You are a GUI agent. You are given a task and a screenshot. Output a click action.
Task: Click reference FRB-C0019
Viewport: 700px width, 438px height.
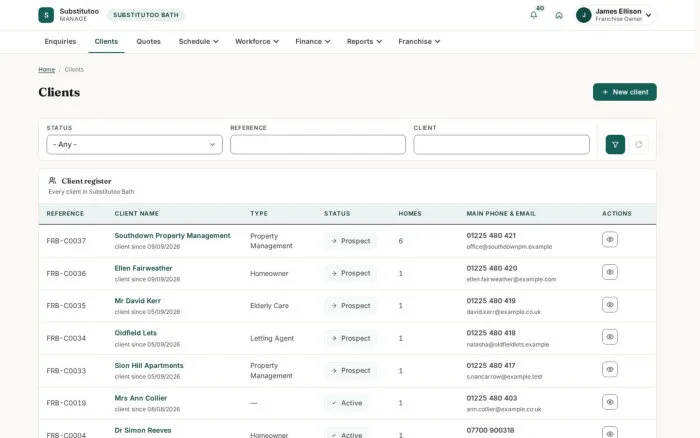point(66,403)
